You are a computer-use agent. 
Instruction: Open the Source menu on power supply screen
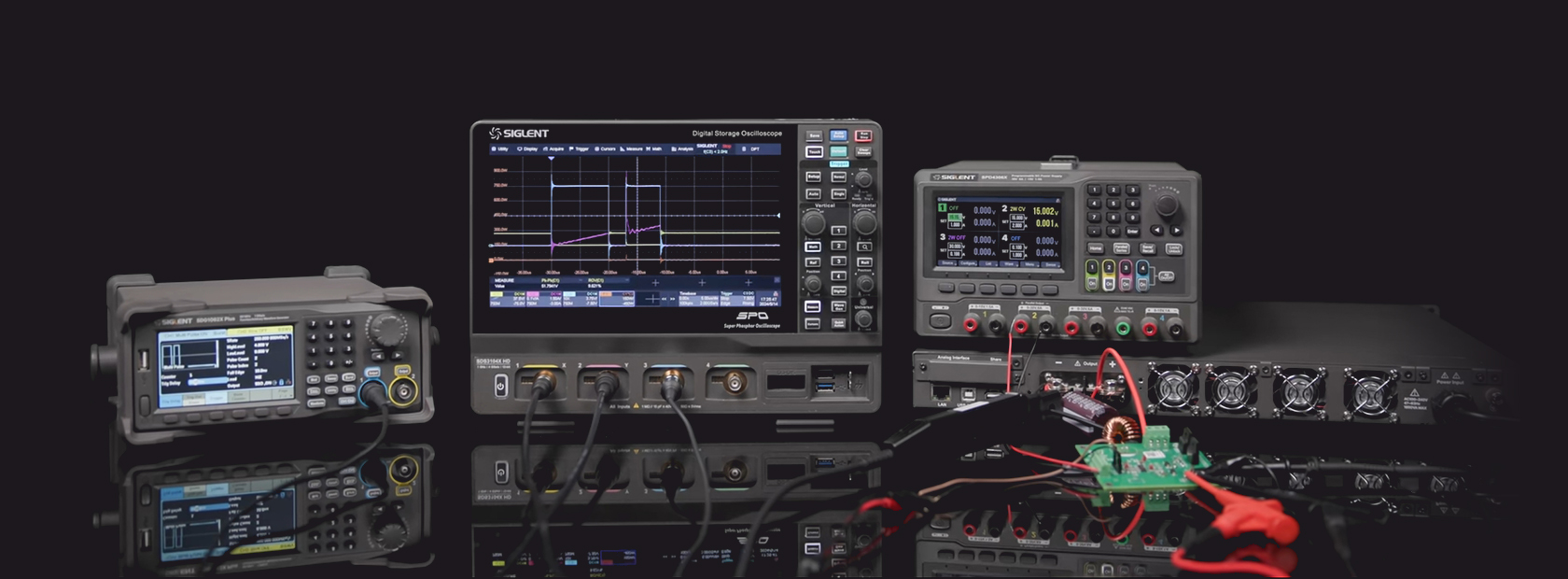tap(947, 264)
